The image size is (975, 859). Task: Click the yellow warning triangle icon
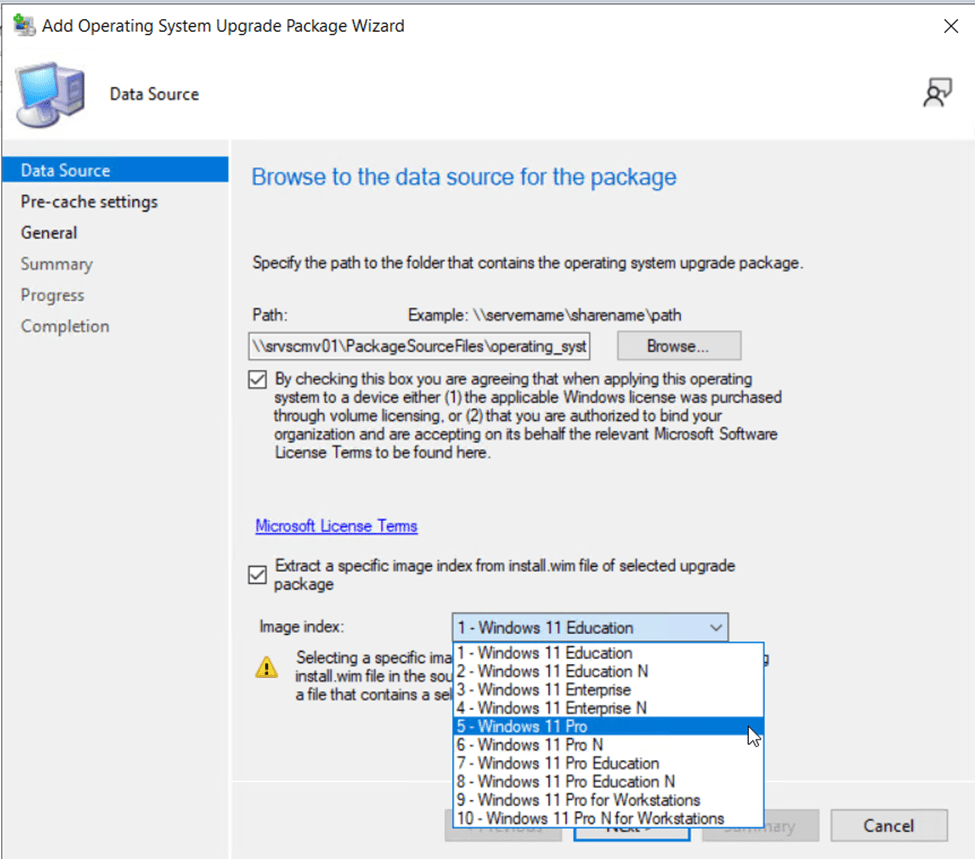tap(267, 668)
